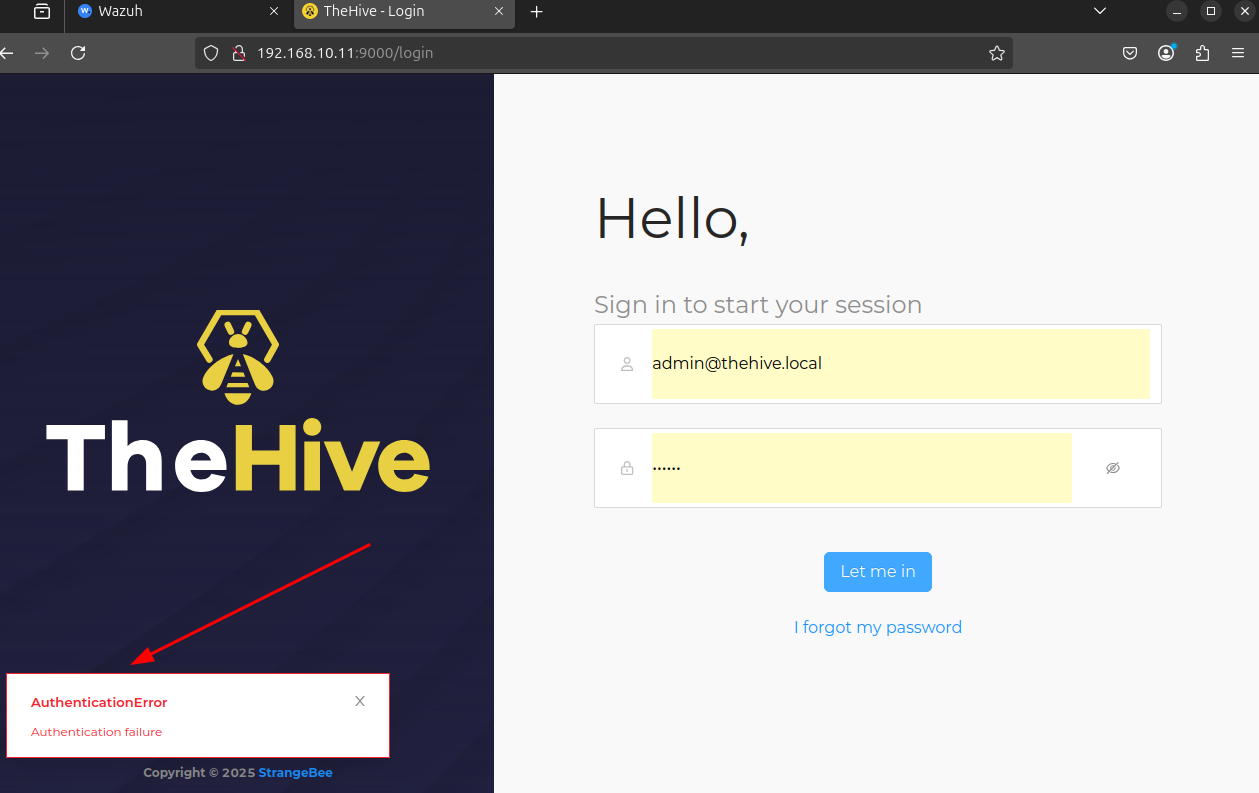The width and height of the screenshot is (1259, 793).
Task: Open the browser hamburger menu
Action: point(1237,53)
